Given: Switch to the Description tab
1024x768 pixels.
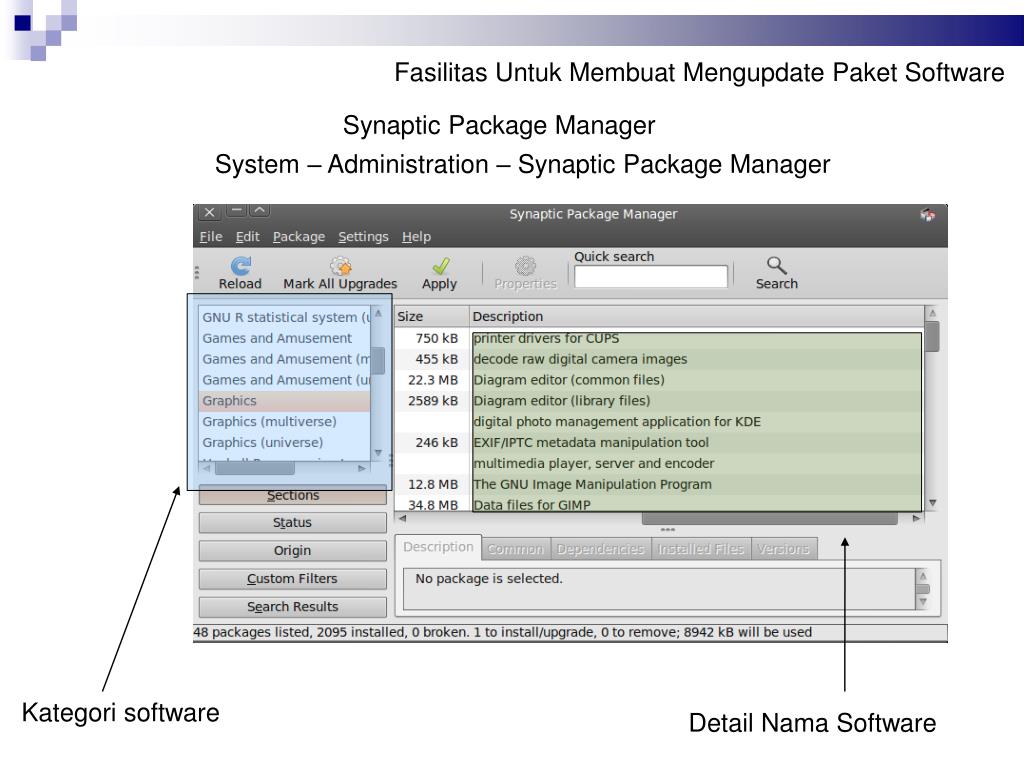Looking at the screenshot, I should tap(438, 547).
